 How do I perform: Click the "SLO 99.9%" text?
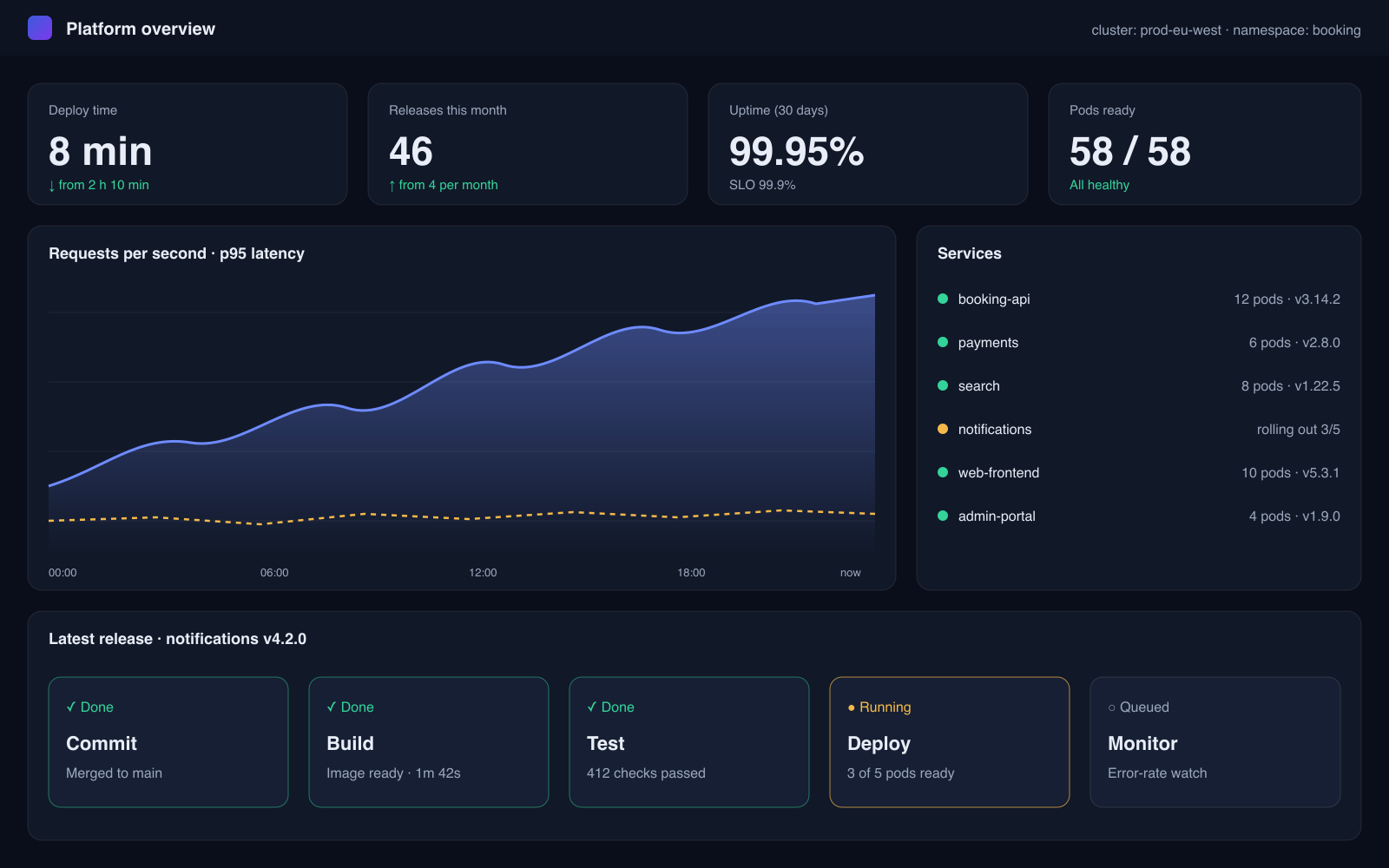tap(762, 185)
